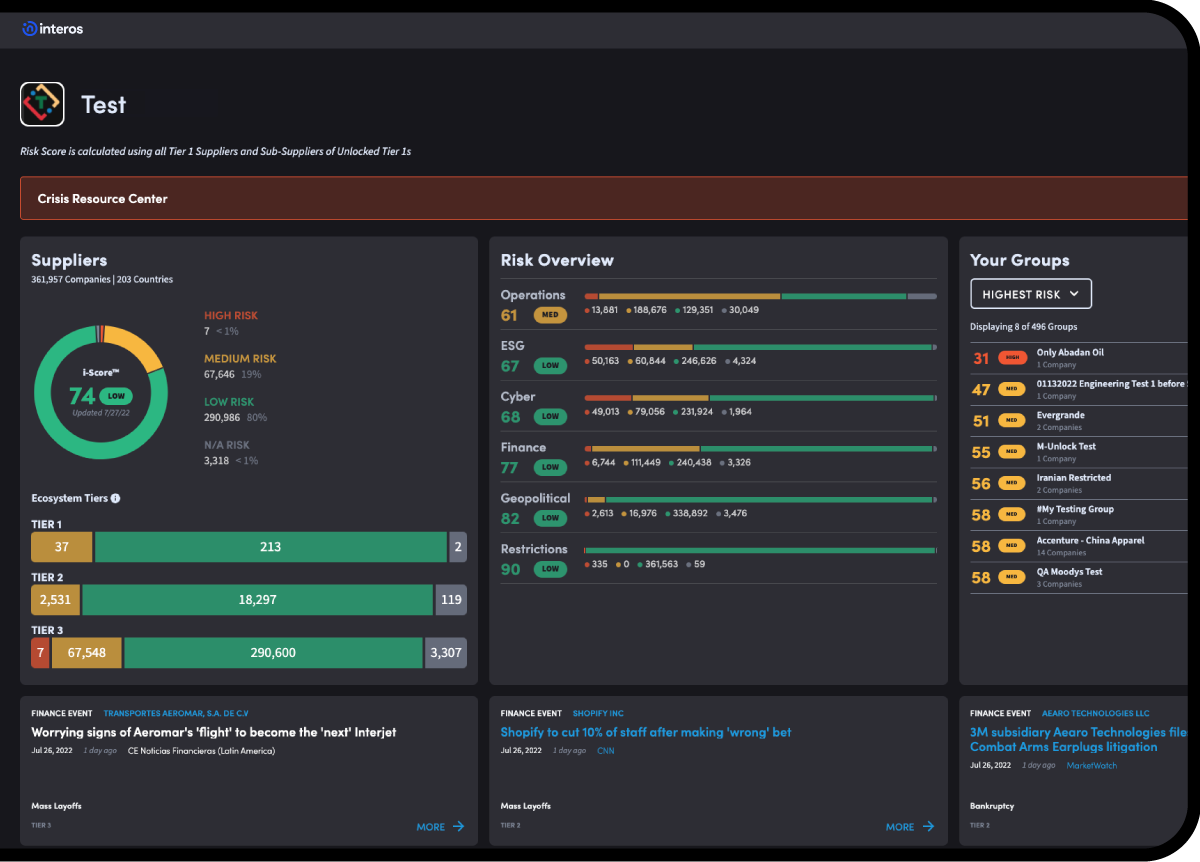Select the Tier 3 segment showing 67,548
Viewport: 1200px width, 862px height.
click(x=86, y=653)
